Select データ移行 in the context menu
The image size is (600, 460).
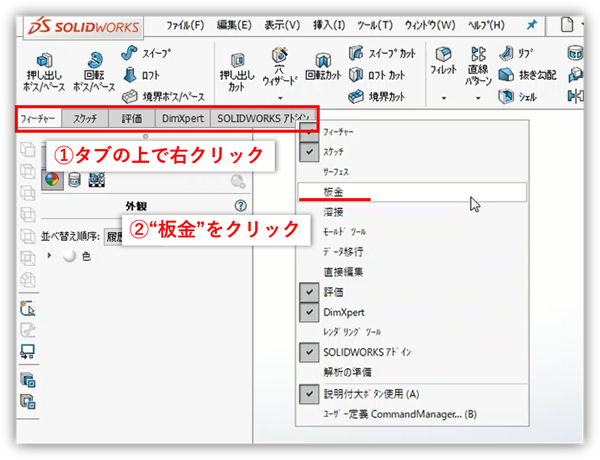[412, 252]
